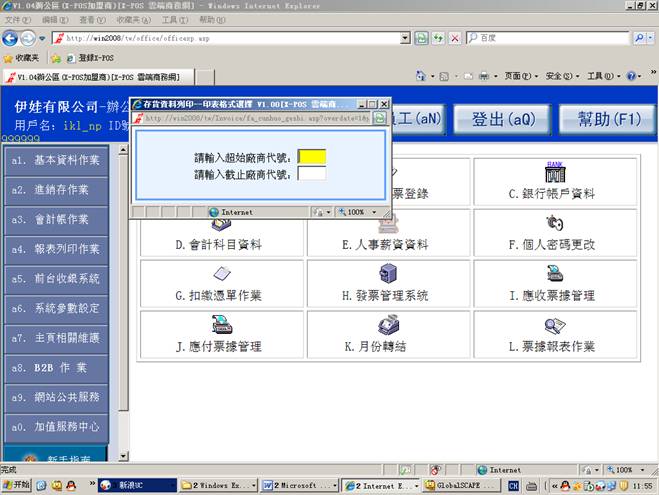Select a3. 會計帳作業 in the sidebar
Viewport: 659px width, 495px height.
pyautogui.click(x=55, y=219)
